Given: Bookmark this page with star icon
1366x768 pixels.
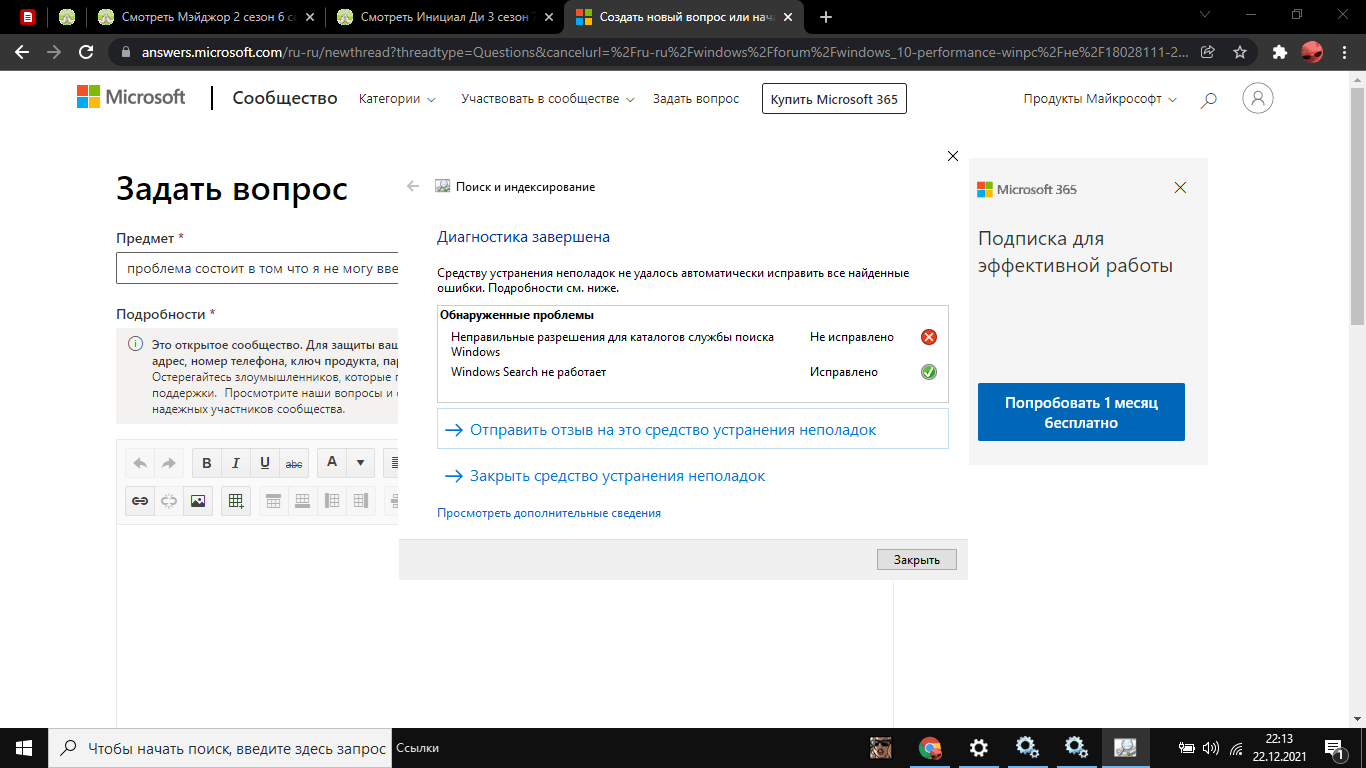Looking at the screenshot, I should [x=1240, y=52].
